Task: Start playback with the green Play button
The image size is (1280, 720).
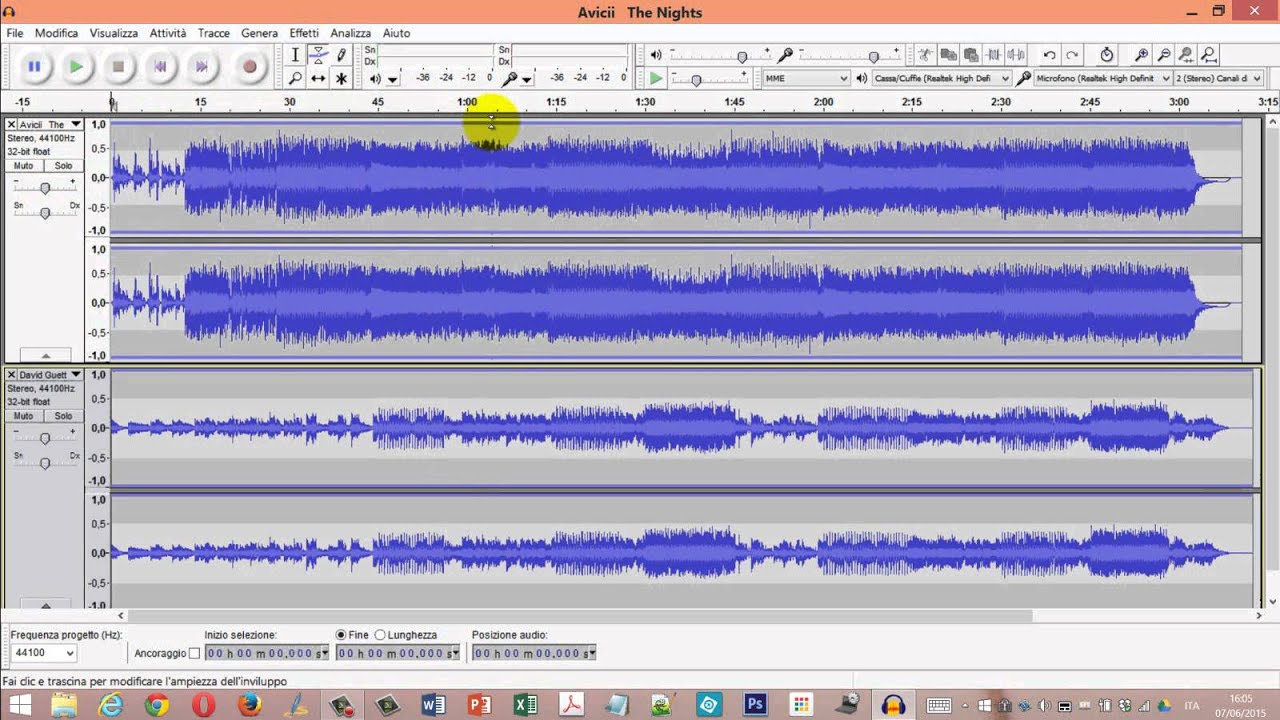Action: point(76,67)
